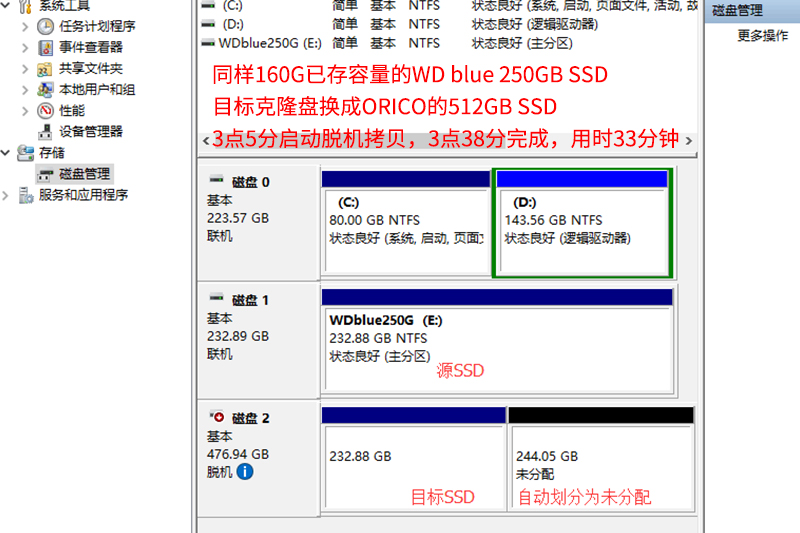The image size is (800, 533).
Task: Collapse the 系统工具 tree node
Action: [x=6, y=5]
